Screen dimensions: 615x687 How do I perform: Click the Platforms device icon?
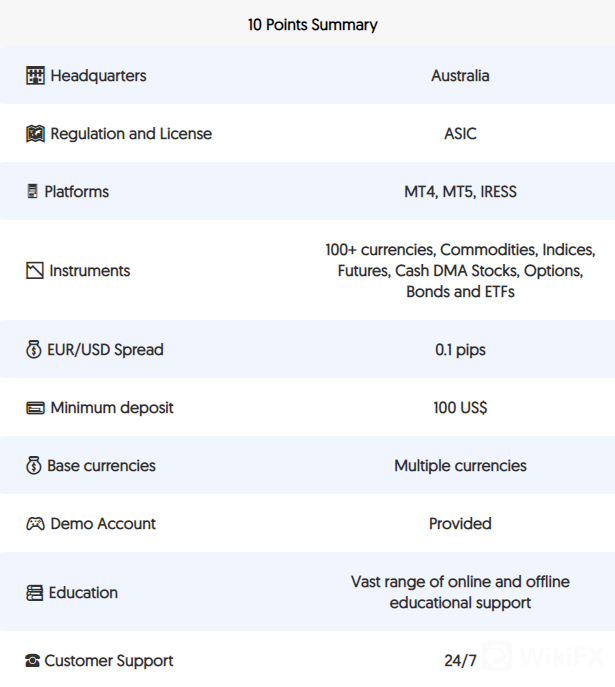pos(33,191)
